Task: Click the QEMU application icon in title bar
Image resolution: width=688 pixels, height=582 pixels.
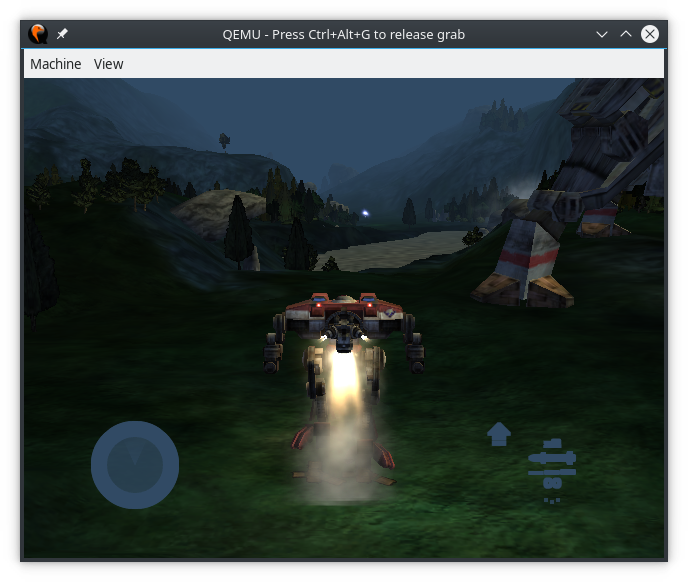Action: 38,34
